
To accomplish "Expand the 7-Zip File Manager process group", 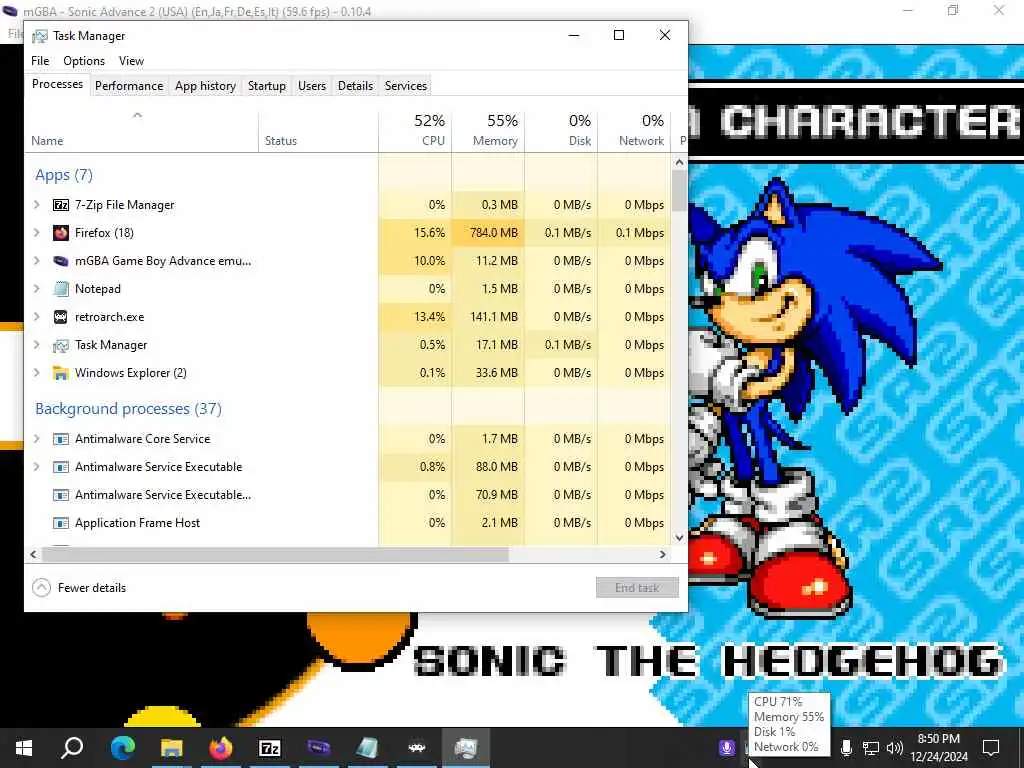I will coord(37,205).
